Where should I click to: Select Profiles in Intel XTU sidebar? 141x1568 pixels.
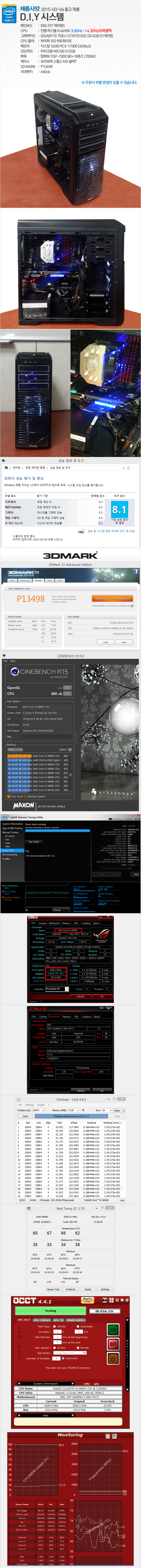pyautogui.click(x=6, y=859)
